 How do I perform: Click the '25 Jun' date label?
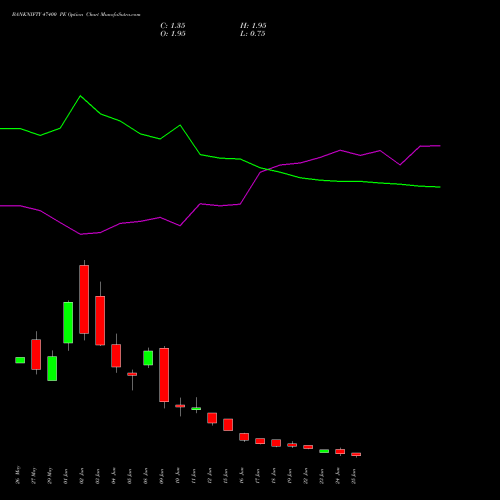(354, 476)
